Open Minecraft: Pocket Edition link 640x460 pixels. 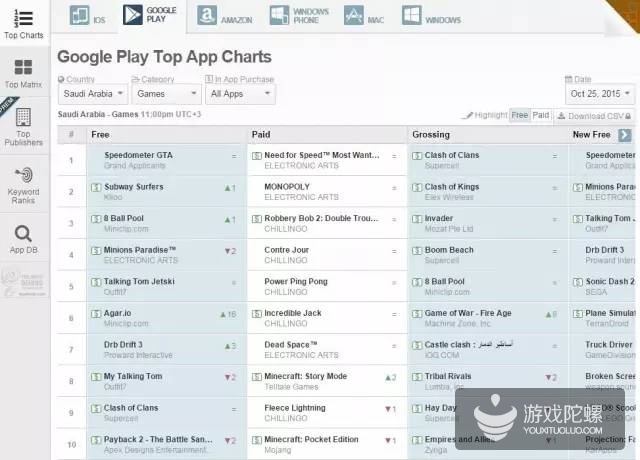click(311, 439)
